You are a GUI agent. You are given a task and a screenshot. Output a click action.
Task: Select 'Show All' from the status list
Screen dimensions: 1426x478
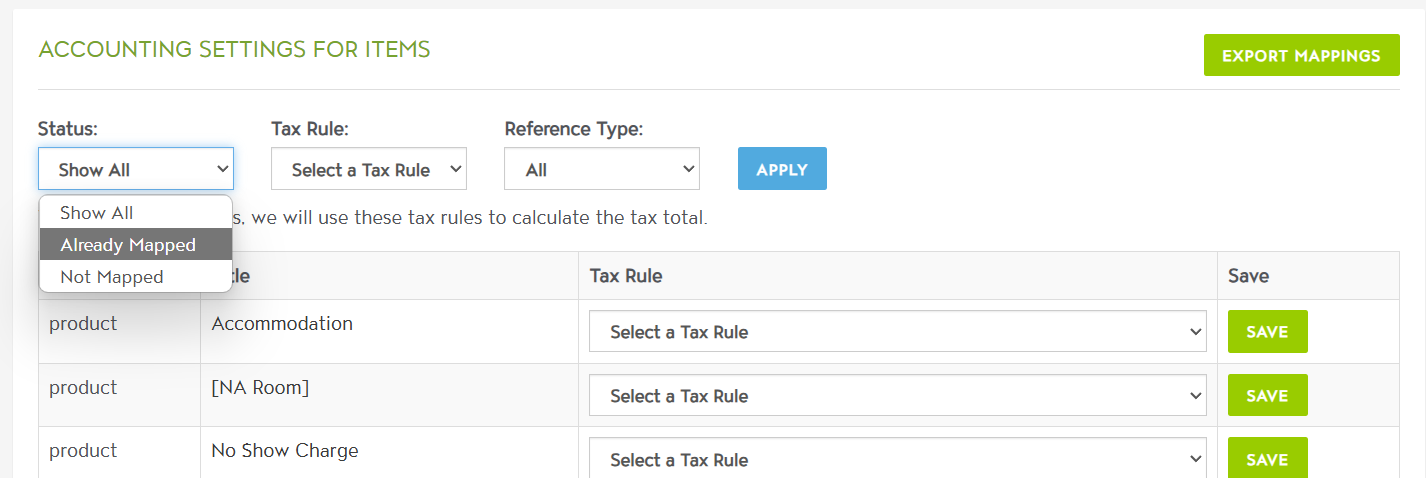tap(96, 213)
